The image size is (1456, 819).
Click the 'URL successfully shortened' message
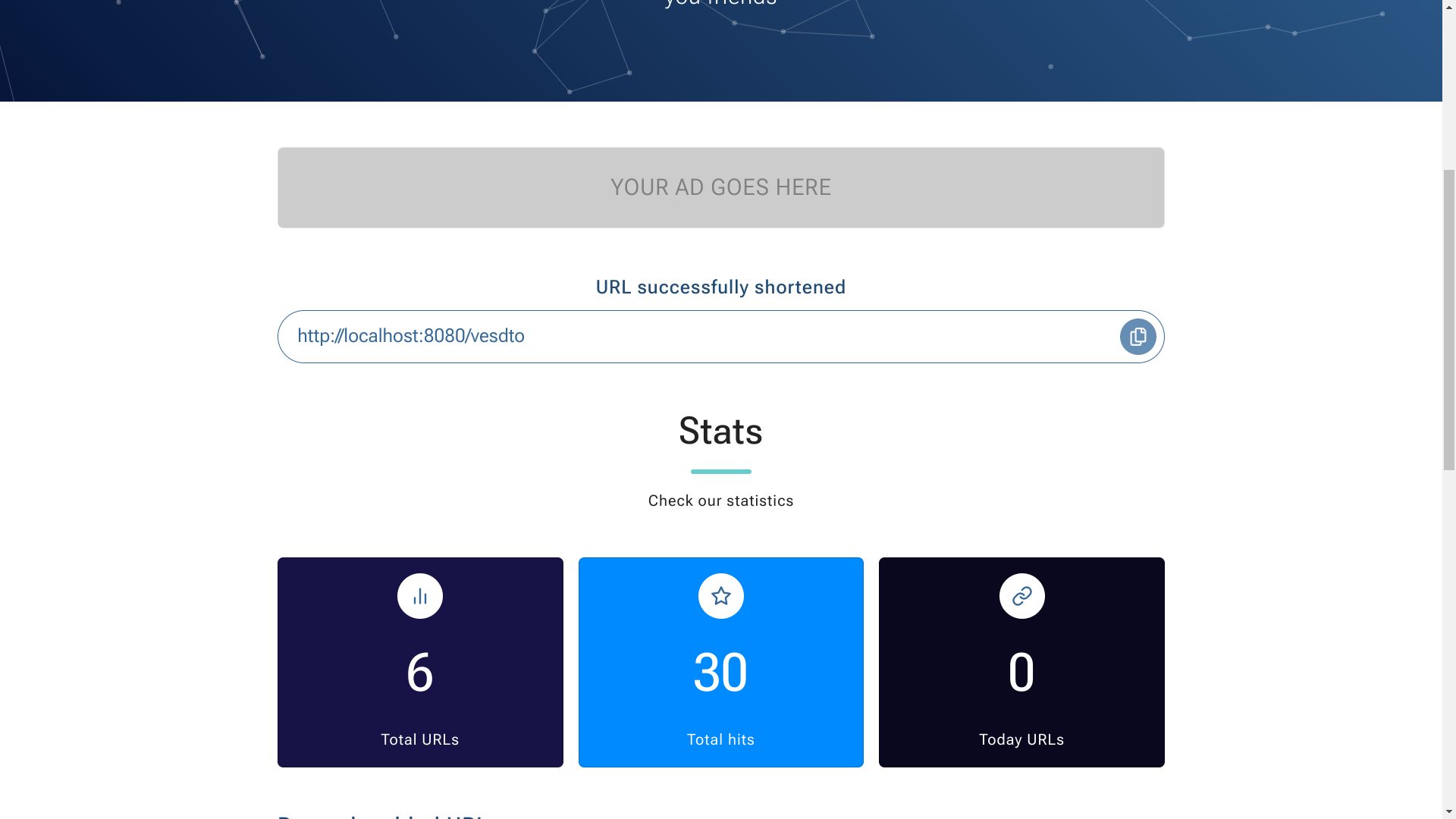point(720,287)
